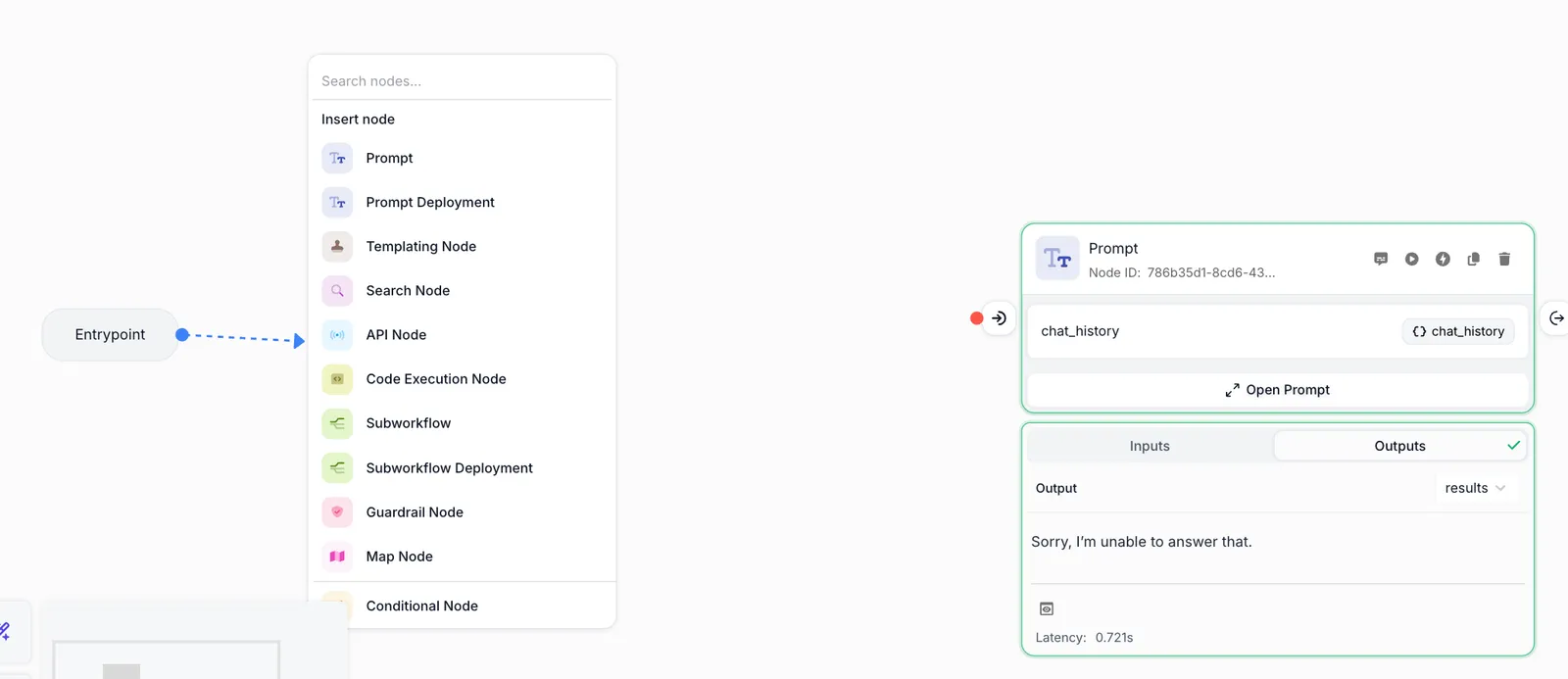
Task: Click the Open Prompt button
Action: (1277, 390)
